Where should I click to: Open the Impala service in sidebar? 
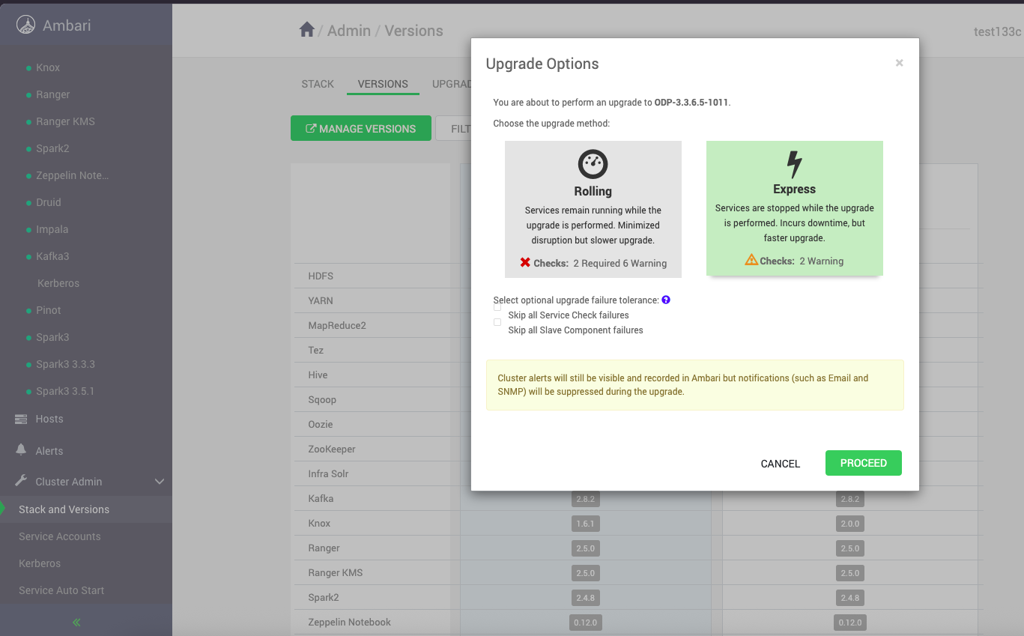tap(52, 229)
